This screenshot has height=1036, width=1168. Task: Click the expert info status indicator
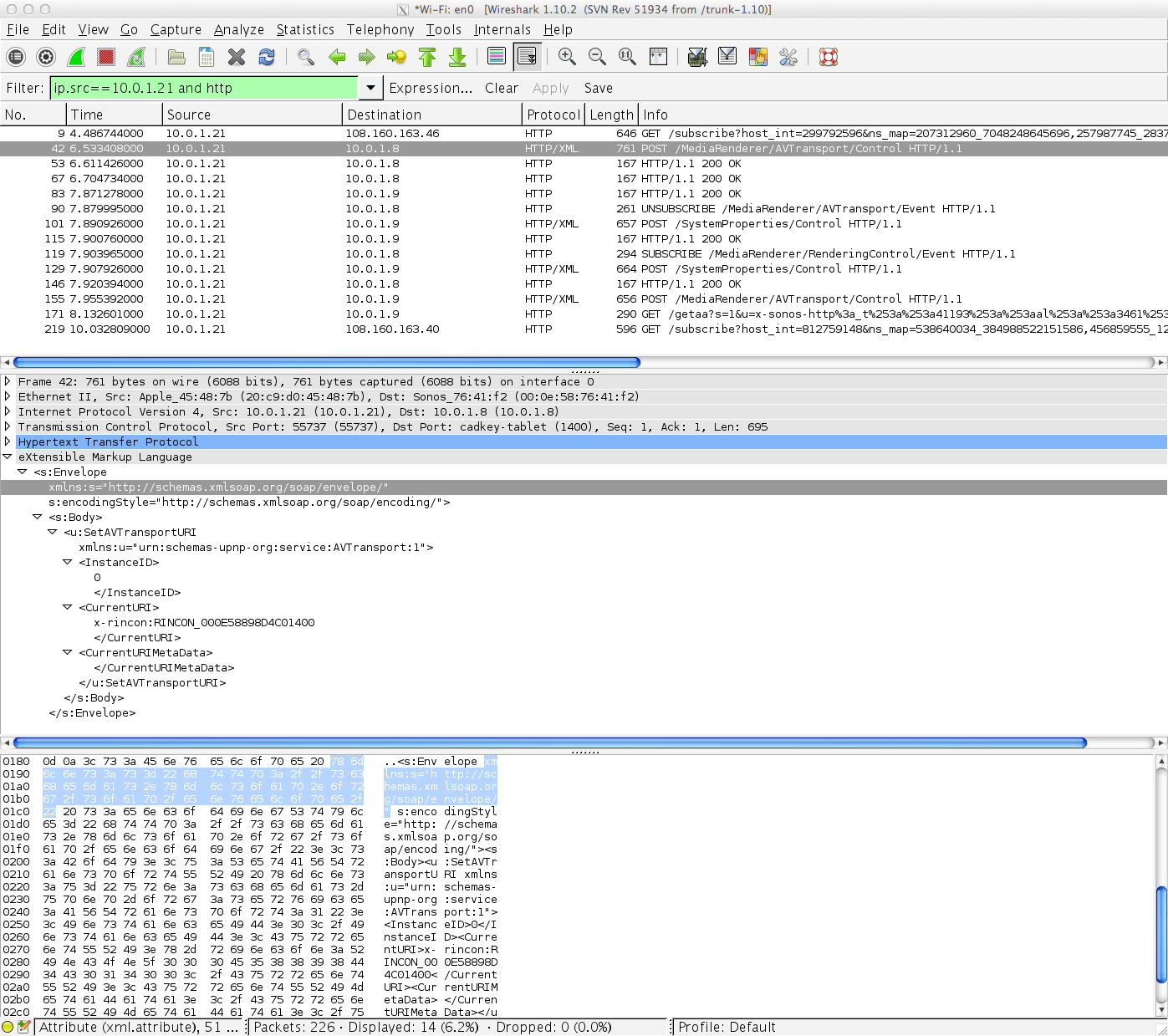[x=8, y=1027]
